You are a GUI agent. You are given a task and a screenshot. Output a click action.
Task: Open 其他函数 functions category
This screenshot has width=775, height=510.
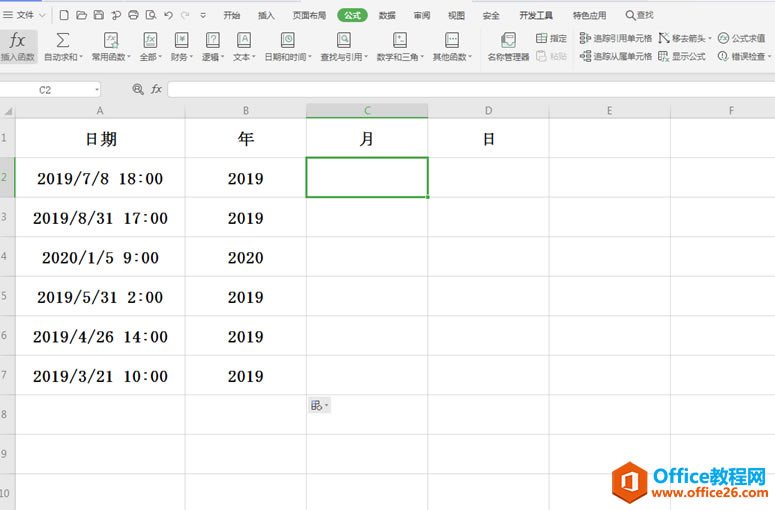(452, 47)
